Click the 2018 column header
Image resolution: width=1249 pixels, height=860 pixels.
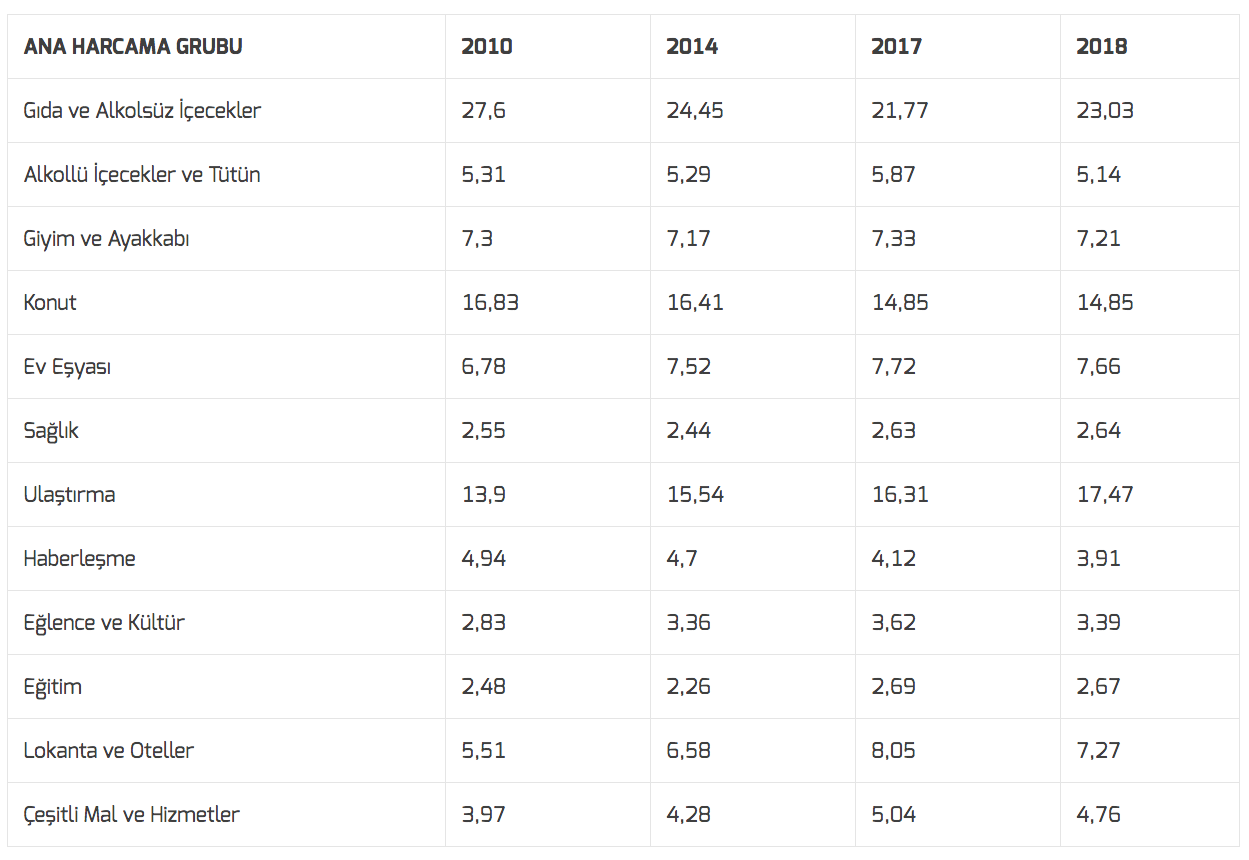point(1102,47)
